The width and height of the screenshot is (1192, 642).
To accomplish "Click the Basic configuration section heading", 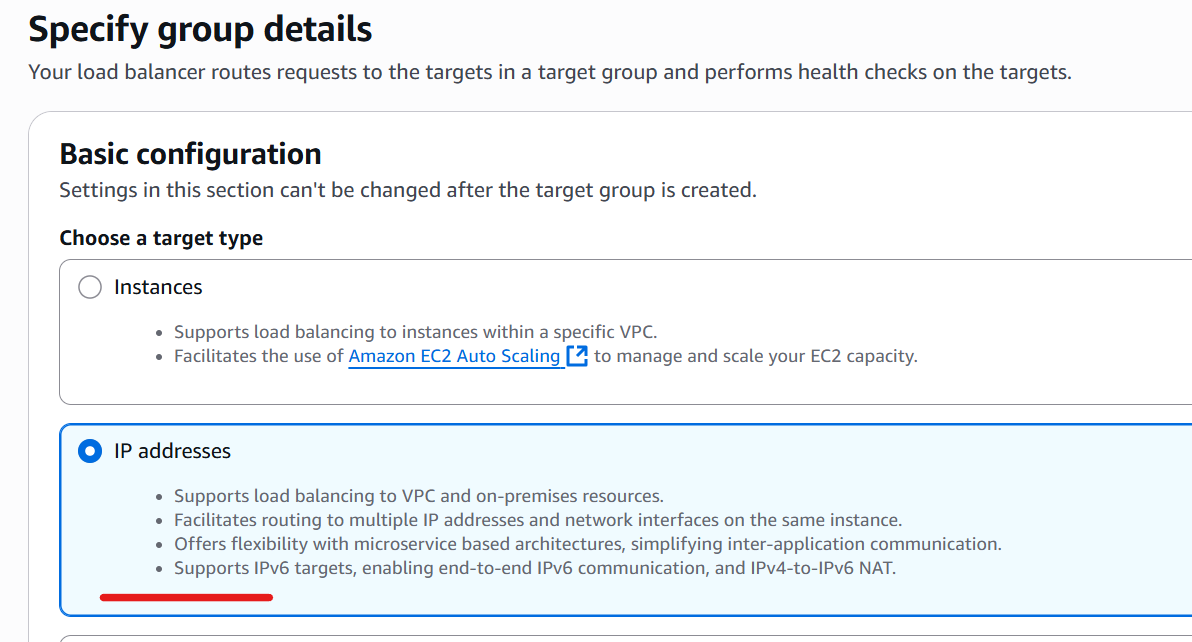I will [x=190, y=154].
